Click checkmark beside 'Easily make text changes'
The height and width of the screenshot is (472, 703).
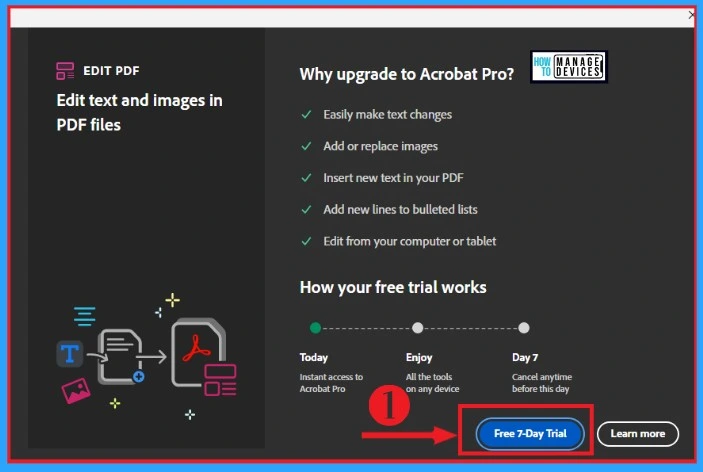(306, 115)
